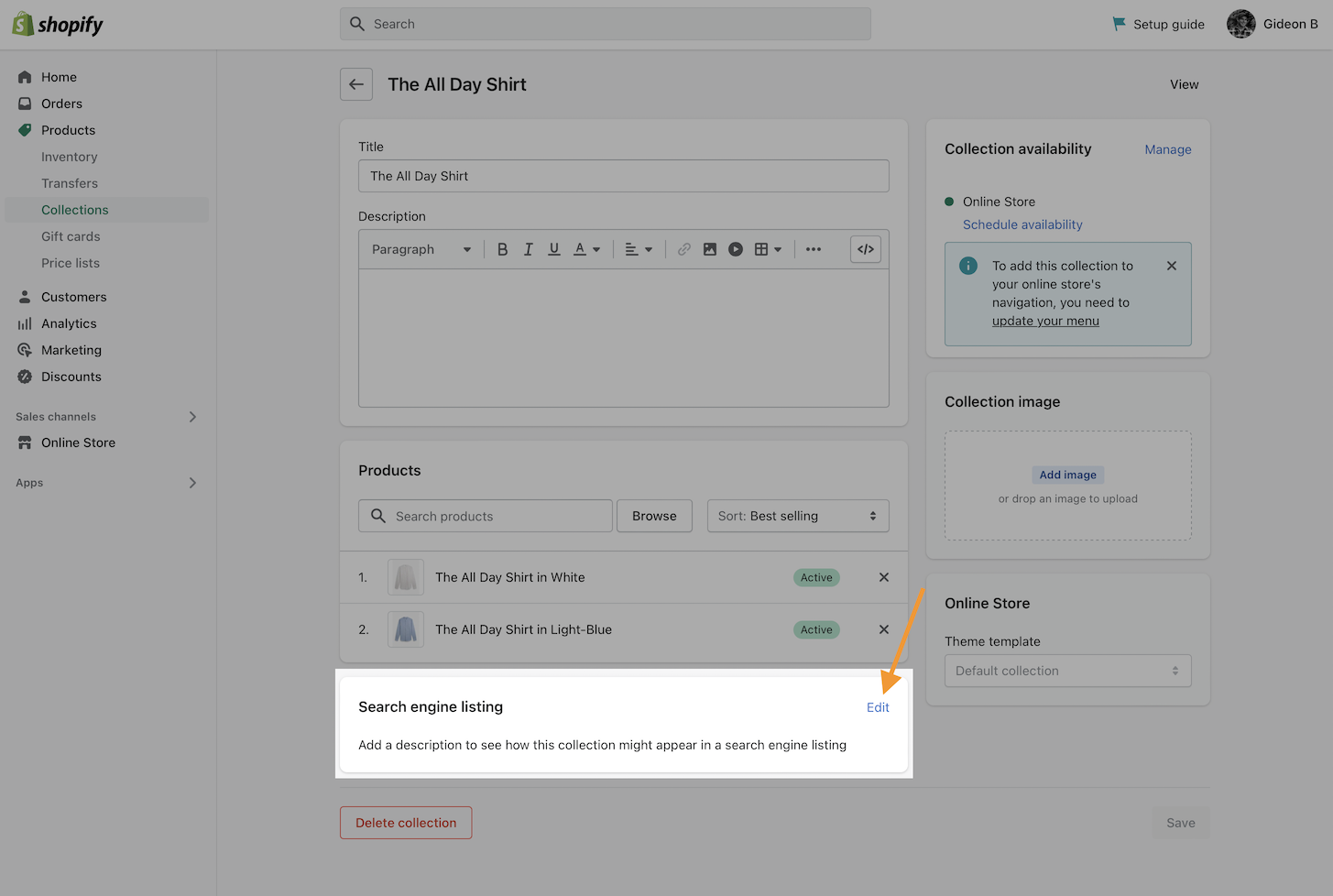Expand the Sales channels section
1333x896 pixels.
click(192, 417)
